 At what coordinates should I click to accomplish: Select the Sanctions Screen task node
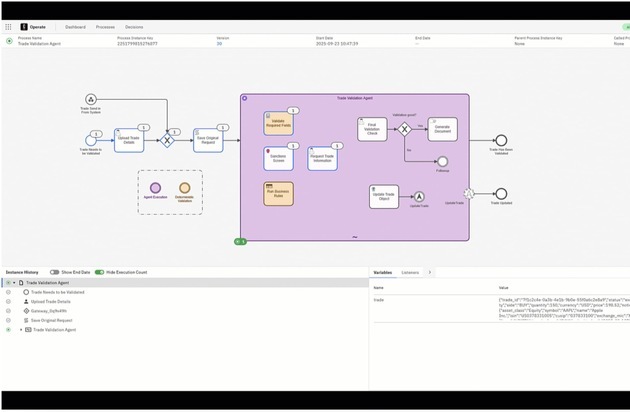click(278, 158)
